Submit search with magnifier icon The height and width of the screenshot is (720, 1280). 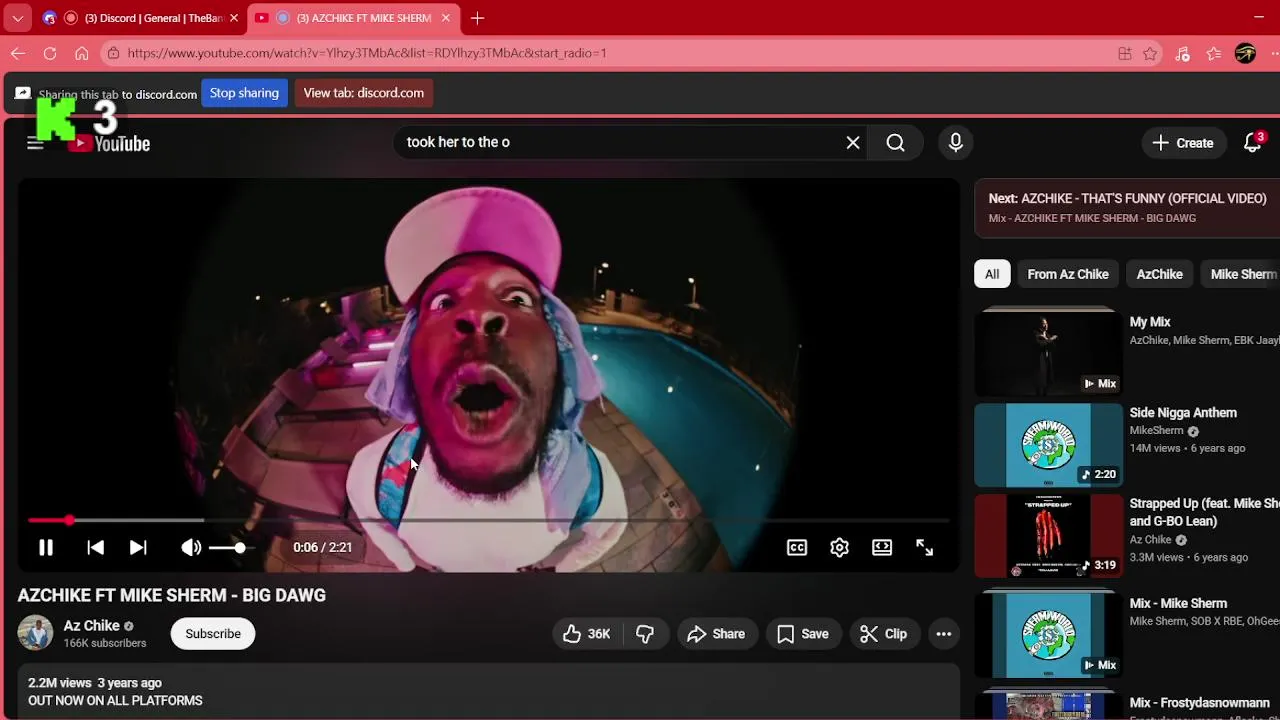coord(895,143)
